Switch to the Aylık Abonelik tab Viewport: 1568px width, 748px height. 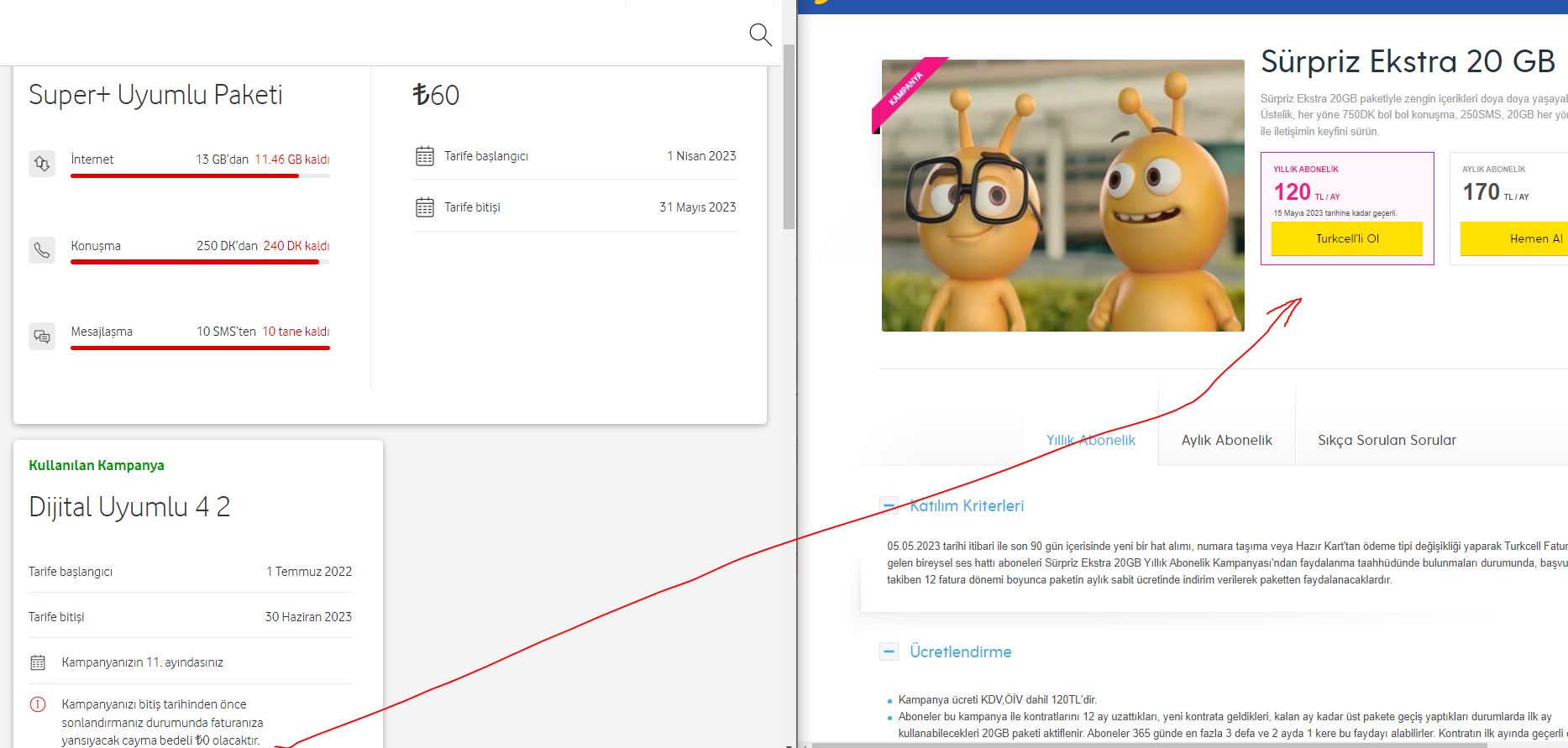[x=1226, y=440]
